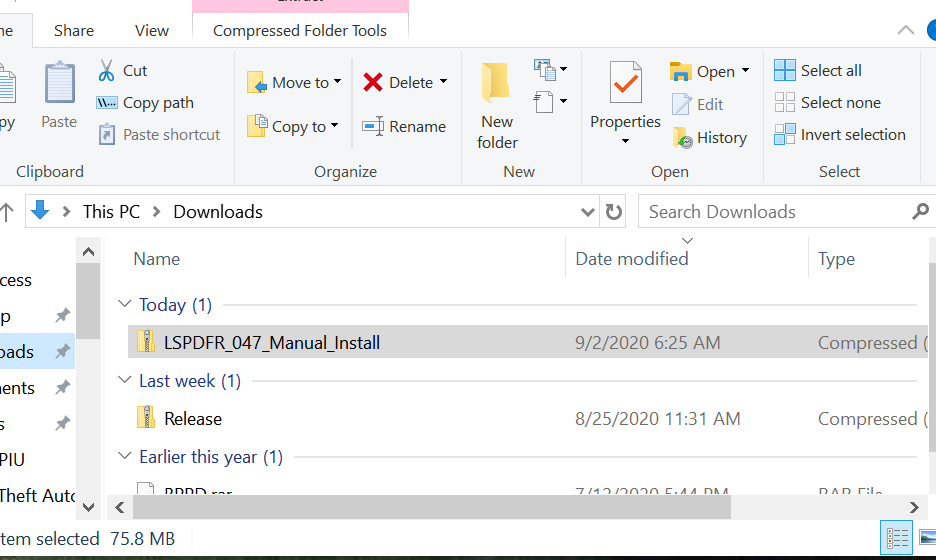Viewport: 936px width, 560px height.
Task: Open the Properties checkmark icon
Action: click(x=625, y=83)
